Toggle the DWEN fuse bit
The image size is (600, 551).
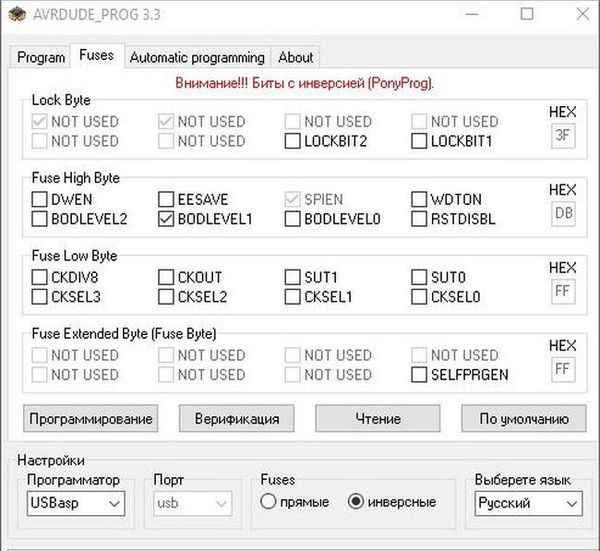39,199
